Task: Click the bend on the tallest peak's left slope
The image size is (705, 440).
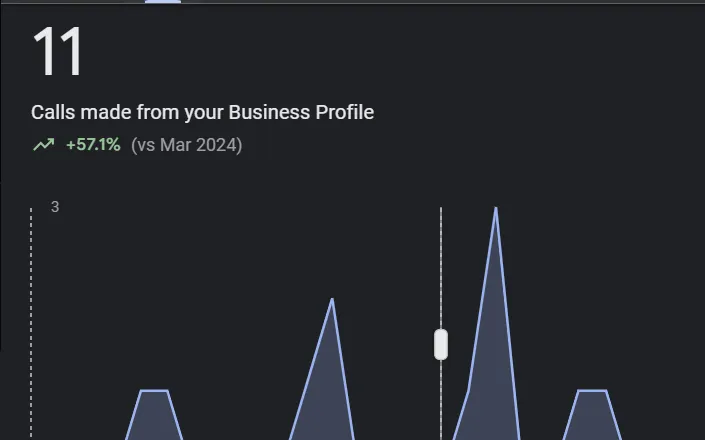Action: click(x=469, y=390)
